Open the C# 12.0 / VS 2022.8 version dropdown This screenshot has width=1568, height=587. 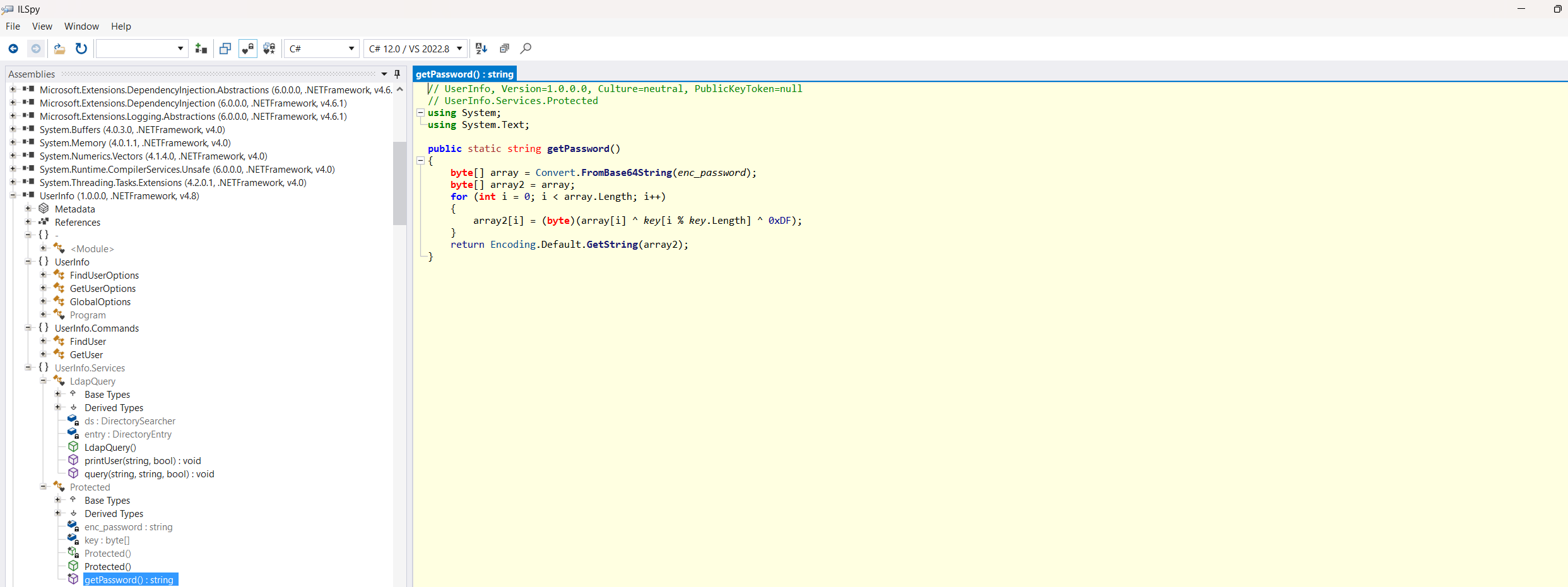[x=416, y=49]
